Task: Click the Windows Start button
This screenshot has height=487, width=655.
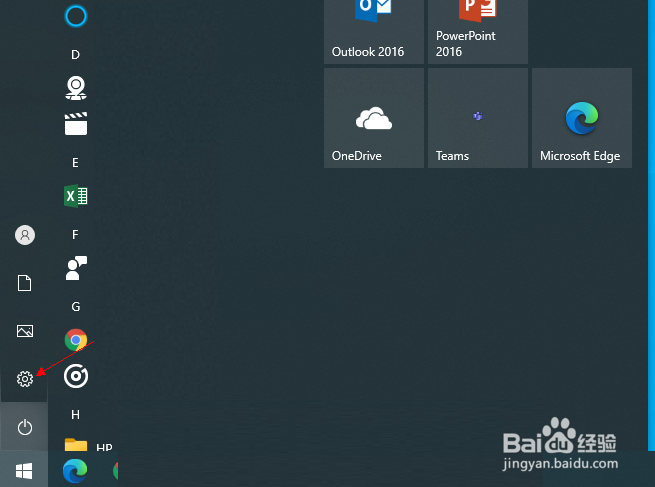Action: click(24, 471)
